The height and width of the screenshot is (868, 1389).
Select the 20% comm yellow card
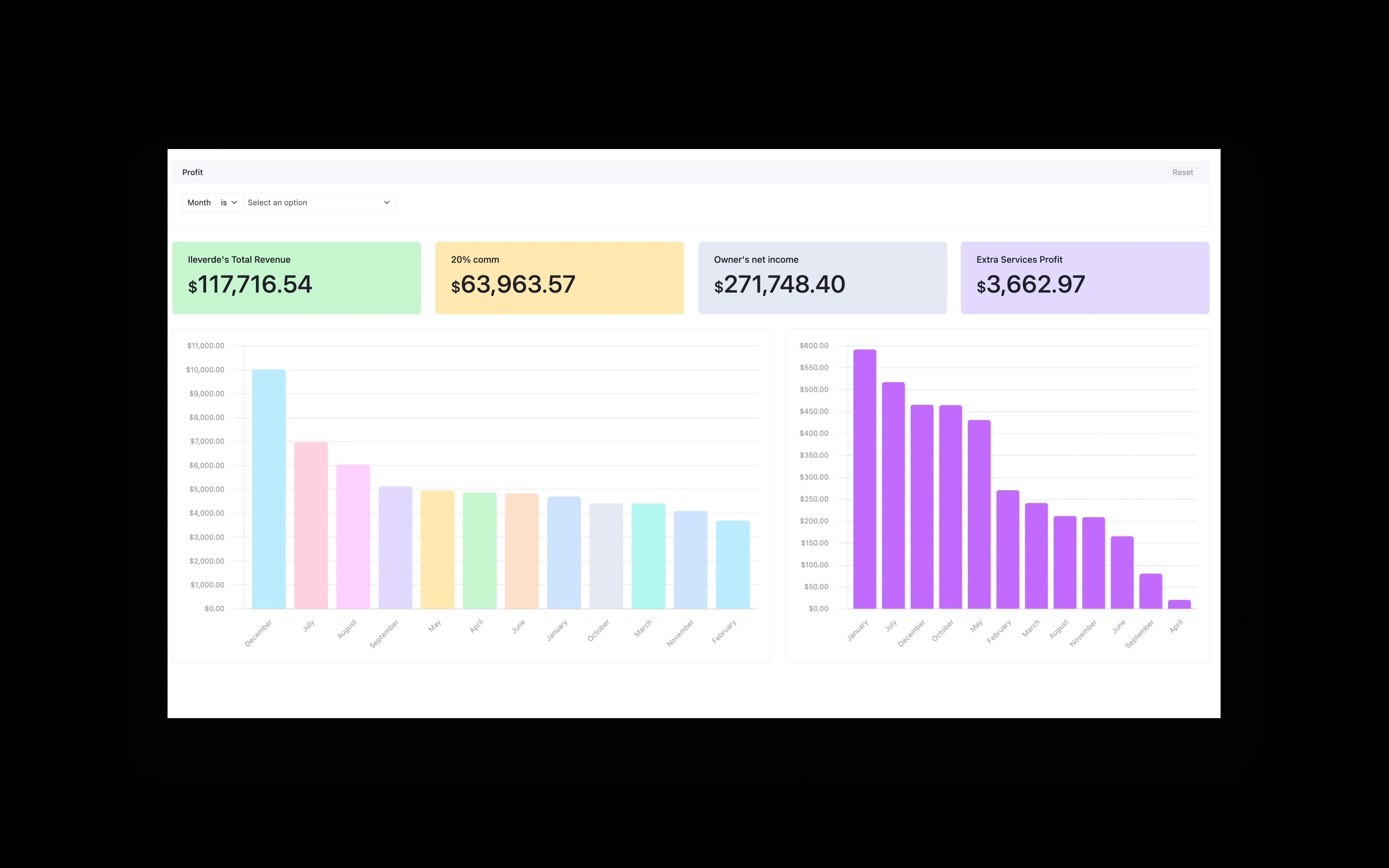(559, 278)
